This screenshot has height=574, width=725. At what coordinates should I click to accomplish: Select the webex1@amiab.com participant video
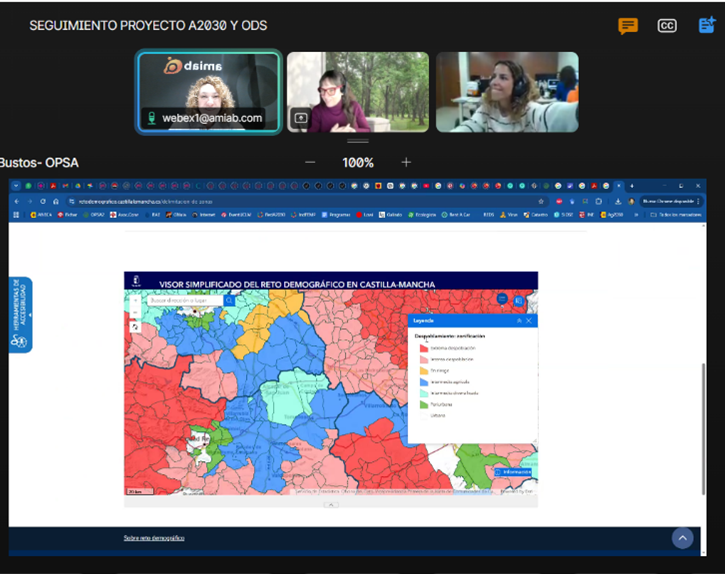click(208, 92)
